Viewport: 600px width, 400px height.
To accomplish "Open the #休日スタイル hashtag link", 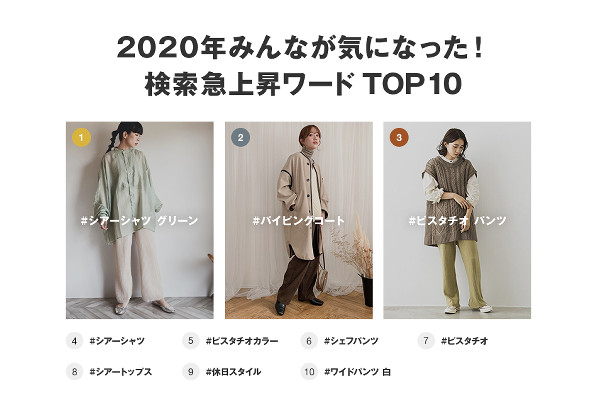I will tap(233, 372).
